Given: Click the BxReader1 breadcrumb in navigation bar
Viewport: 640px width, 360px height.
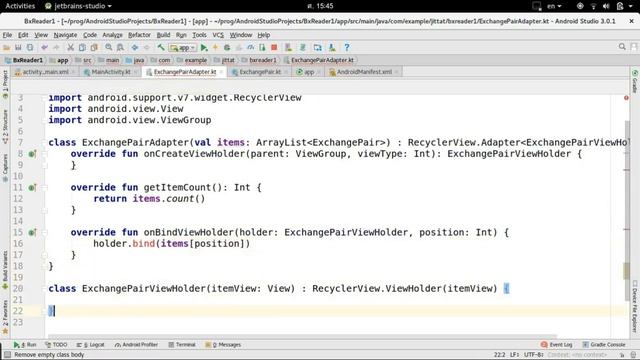Looking at the screenshot, I should [x=24, y=60].
